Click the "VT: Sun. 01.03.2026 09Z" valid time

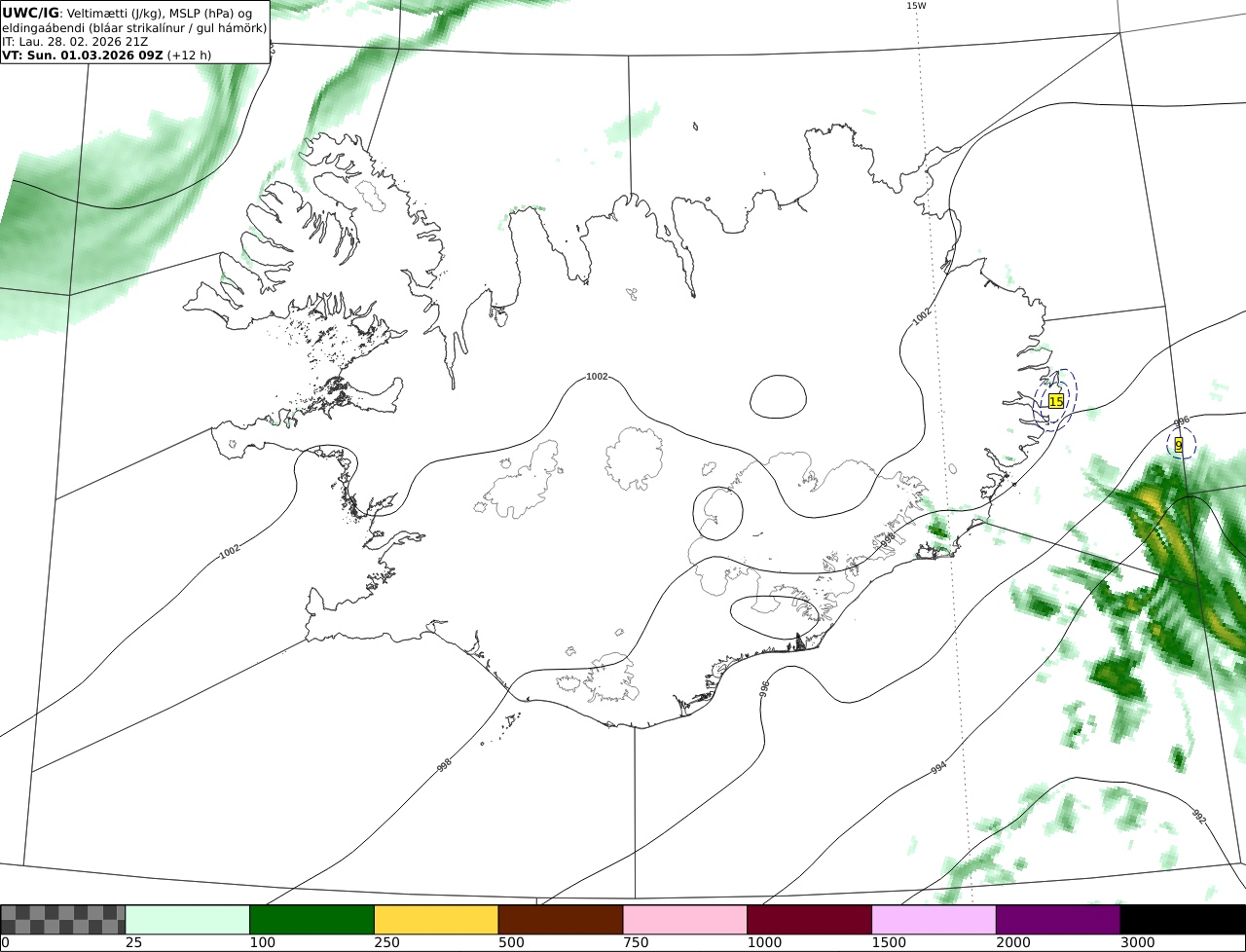(83, 55)
